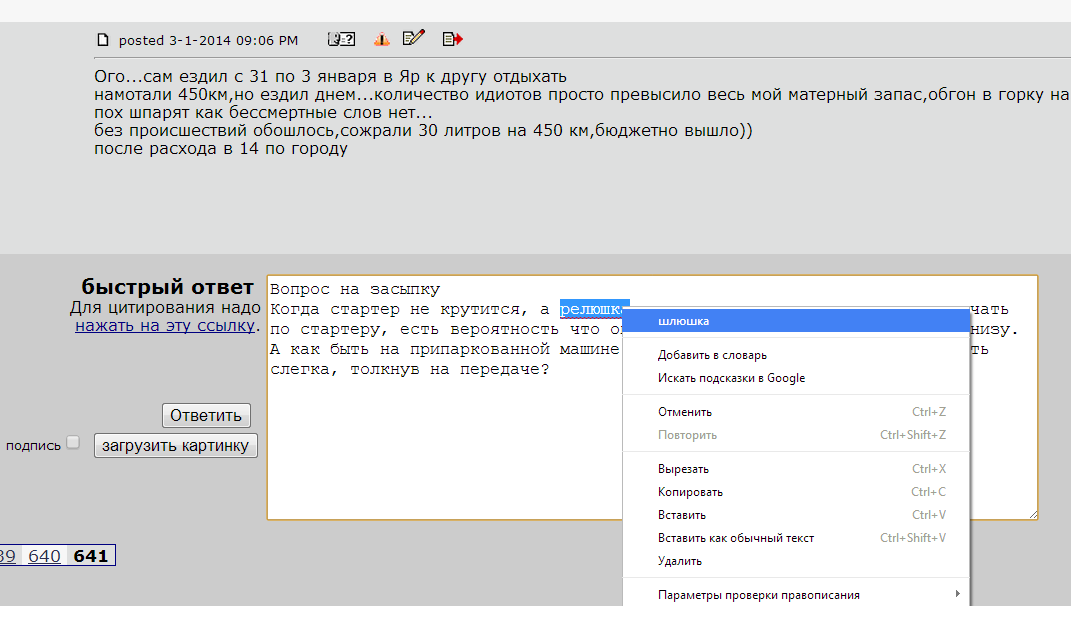Click Вставить in the context menu
This screenshot has width=1088, height=642.
796,514
